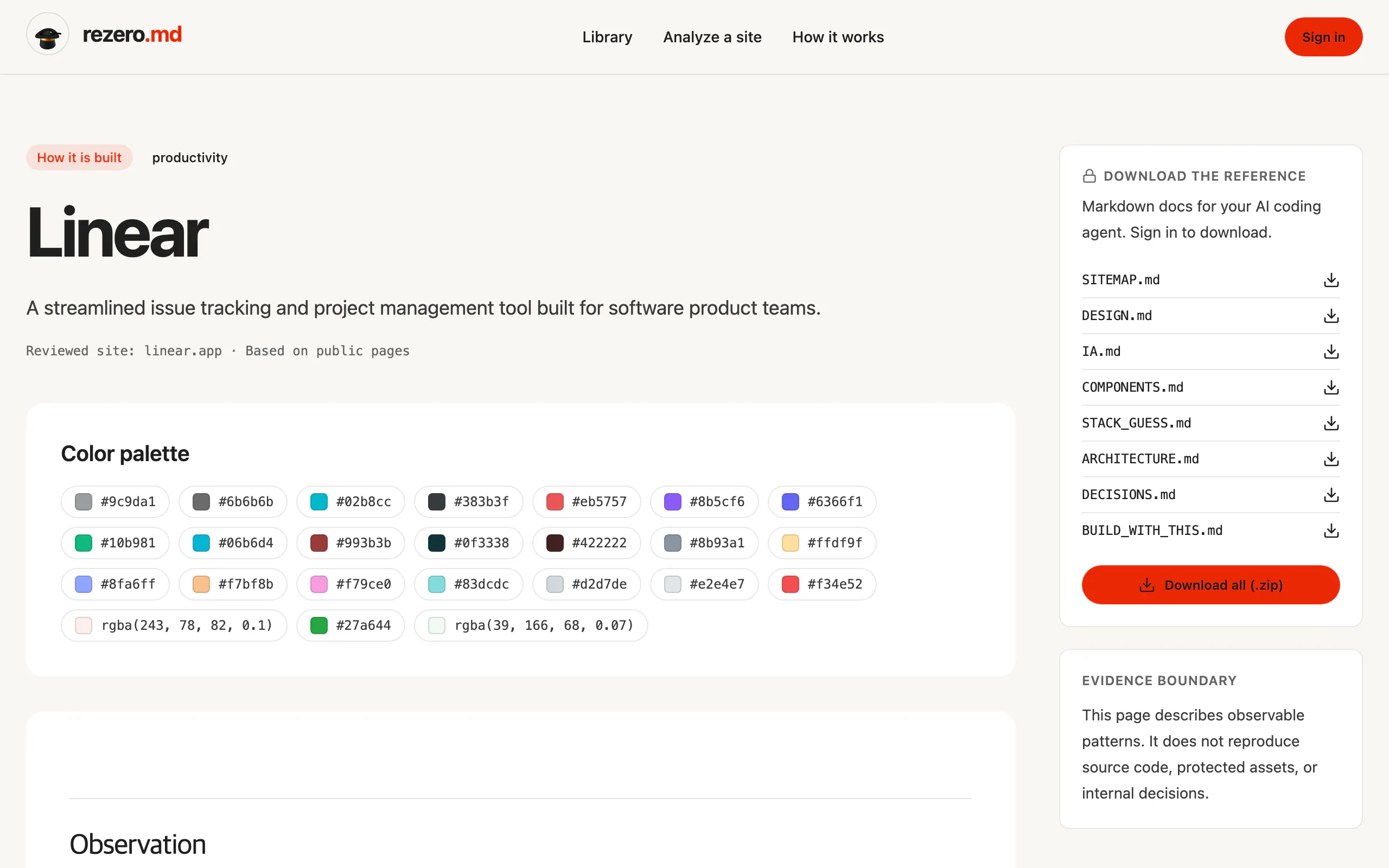Click the How it is built tag
The image size is (1389, 868).
click(79, 157)
